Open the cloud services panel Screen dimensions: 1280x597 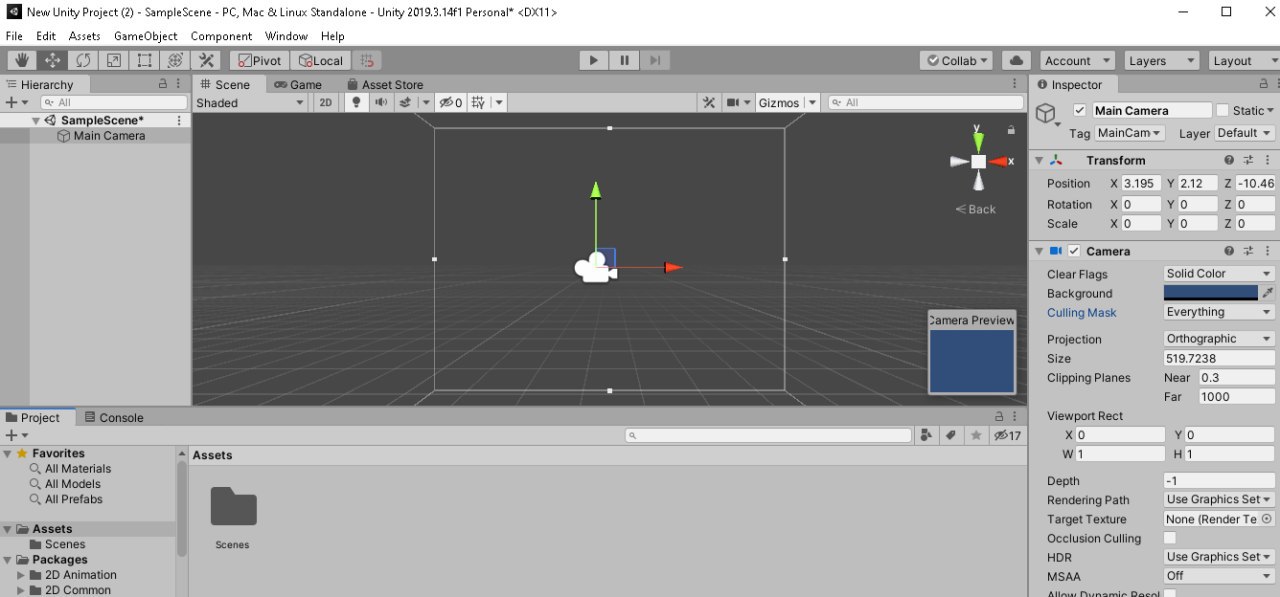point(1015,61)
